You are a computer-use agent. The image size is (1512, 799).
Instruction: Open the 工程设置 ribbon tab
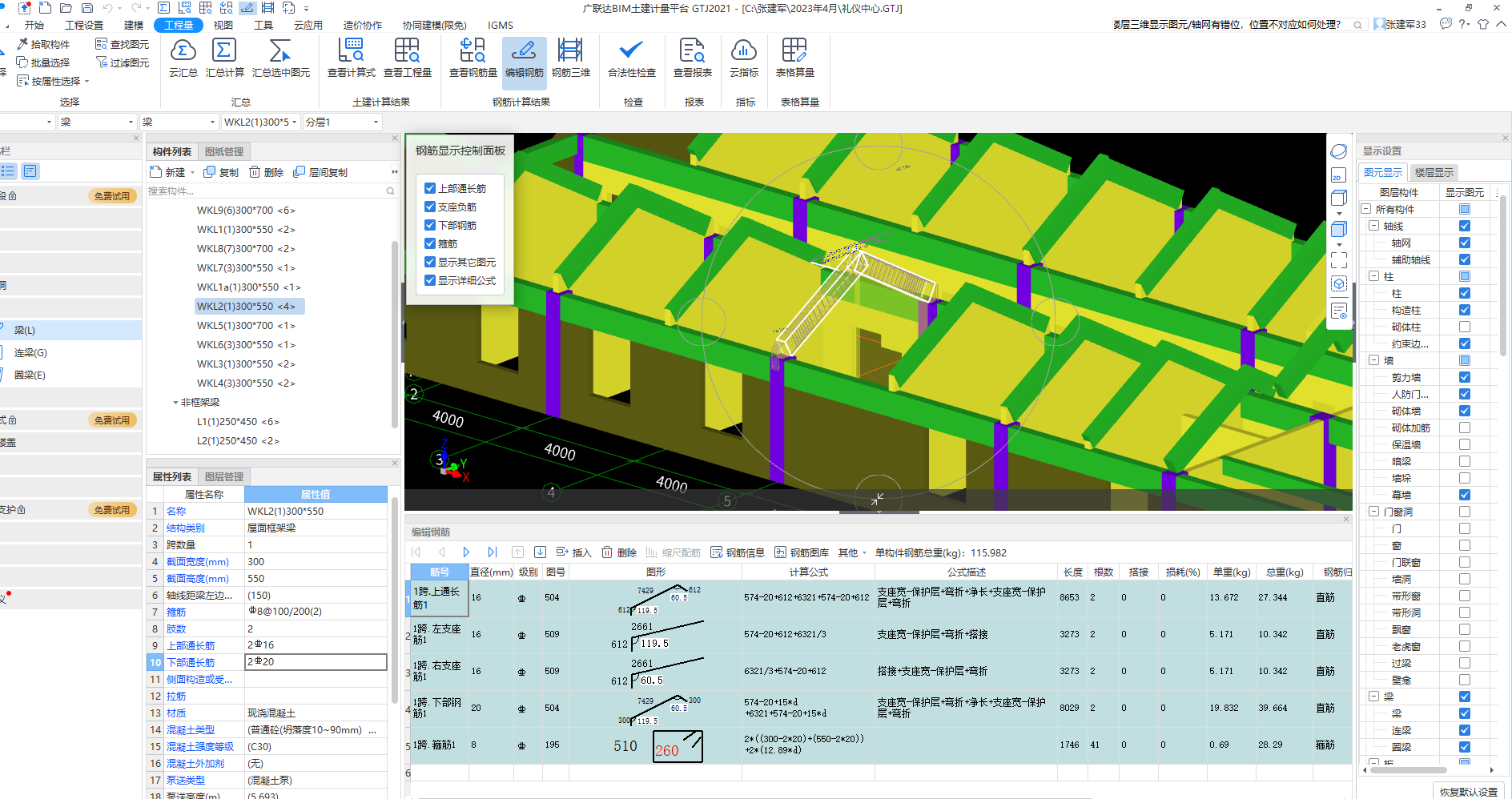(x=84, y=26)
